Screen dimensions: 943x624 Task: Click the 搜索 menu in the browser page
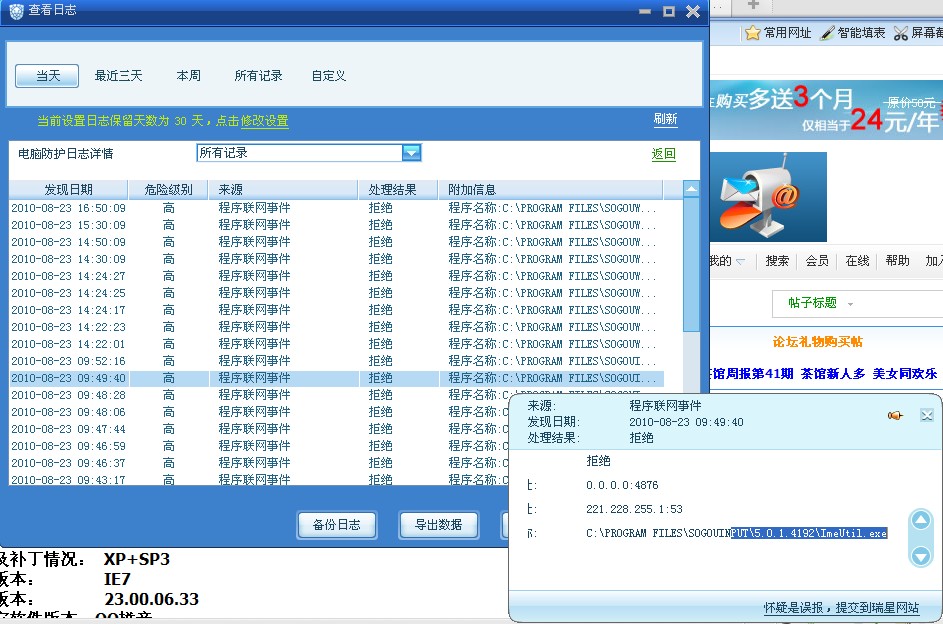click(777, 261)
